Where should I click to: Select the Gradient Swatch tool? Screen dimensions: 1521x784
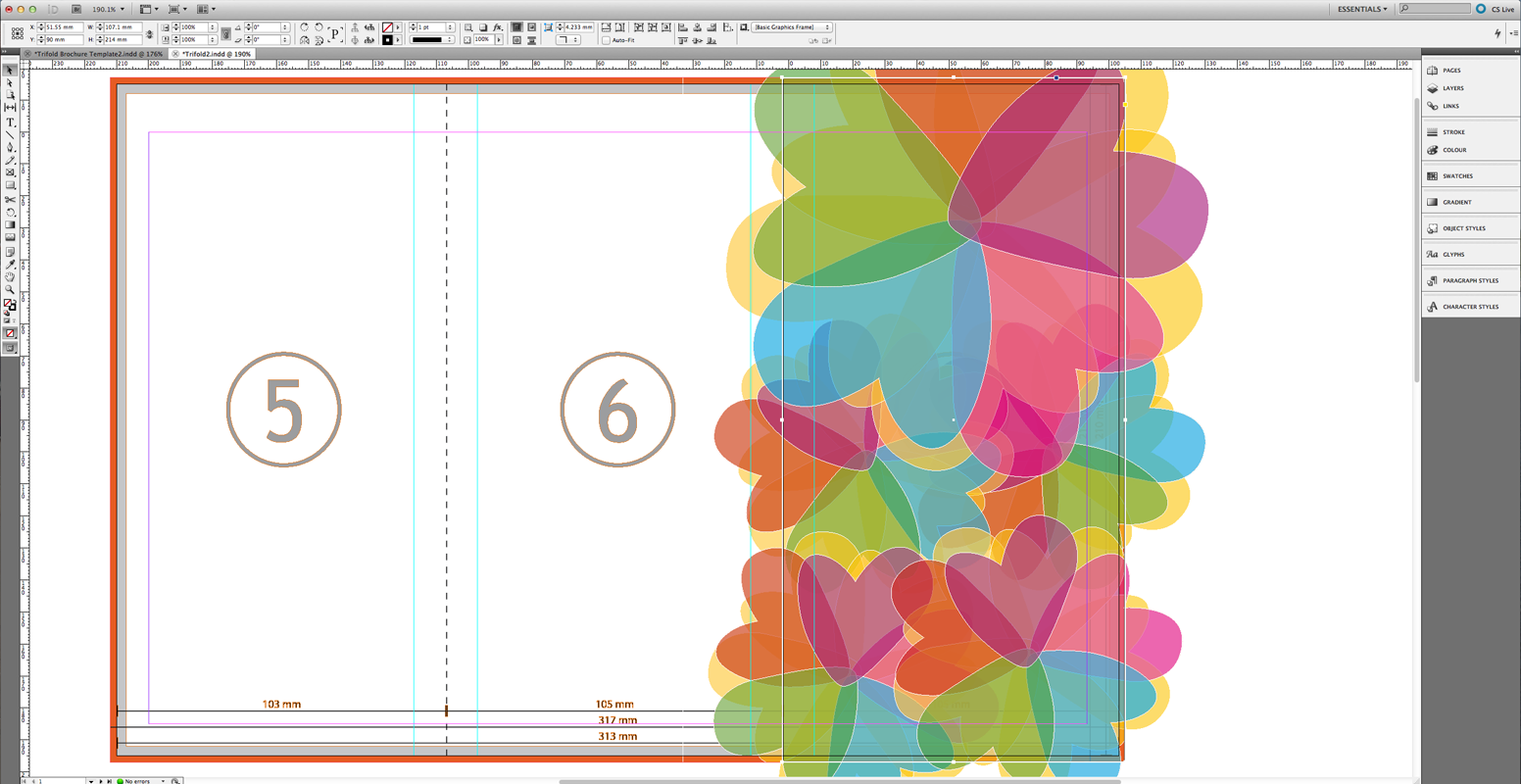pos(10,225)
